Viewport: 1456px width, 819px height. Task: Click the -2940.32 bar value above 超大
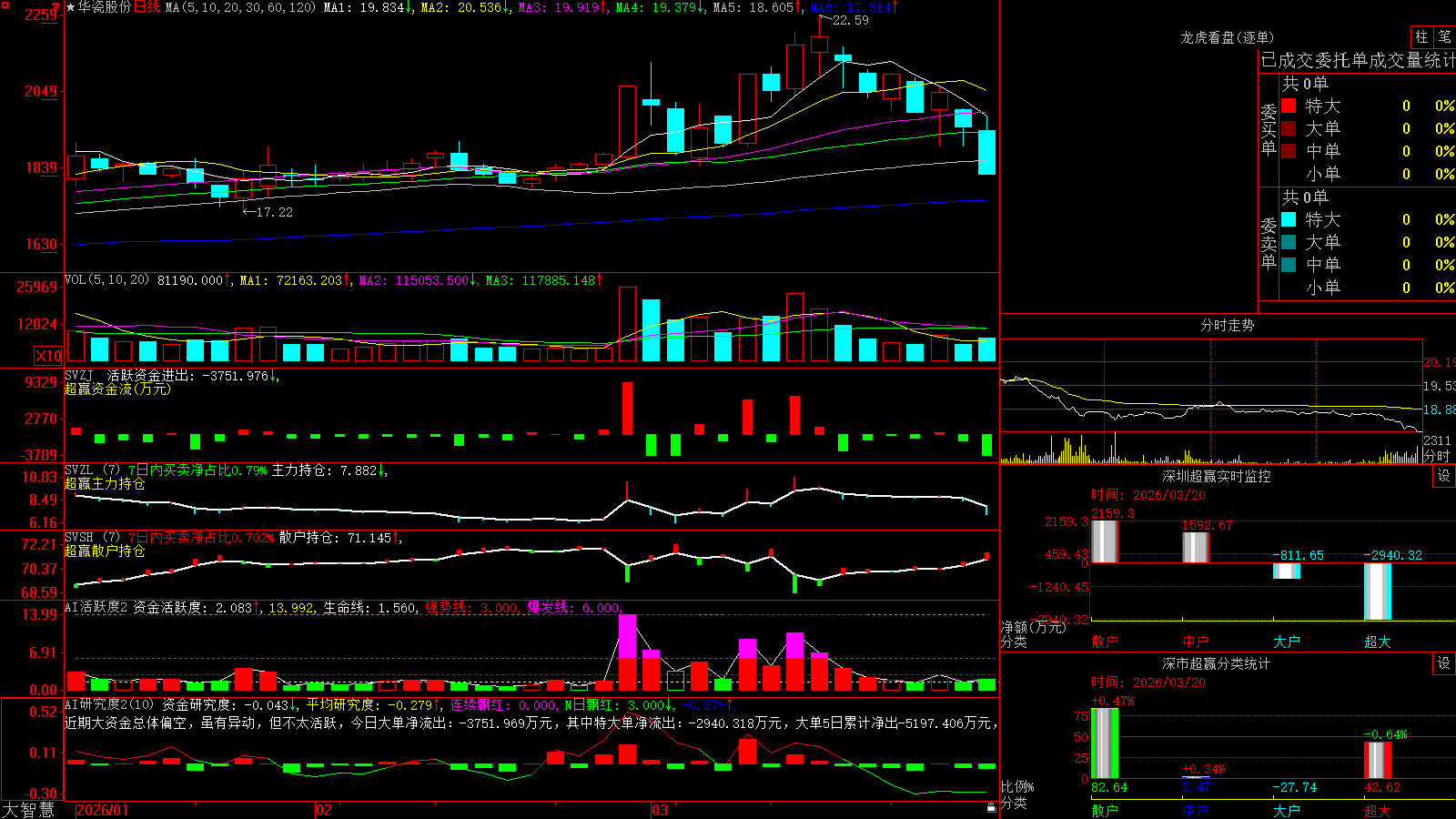[x=1392, y=555]
